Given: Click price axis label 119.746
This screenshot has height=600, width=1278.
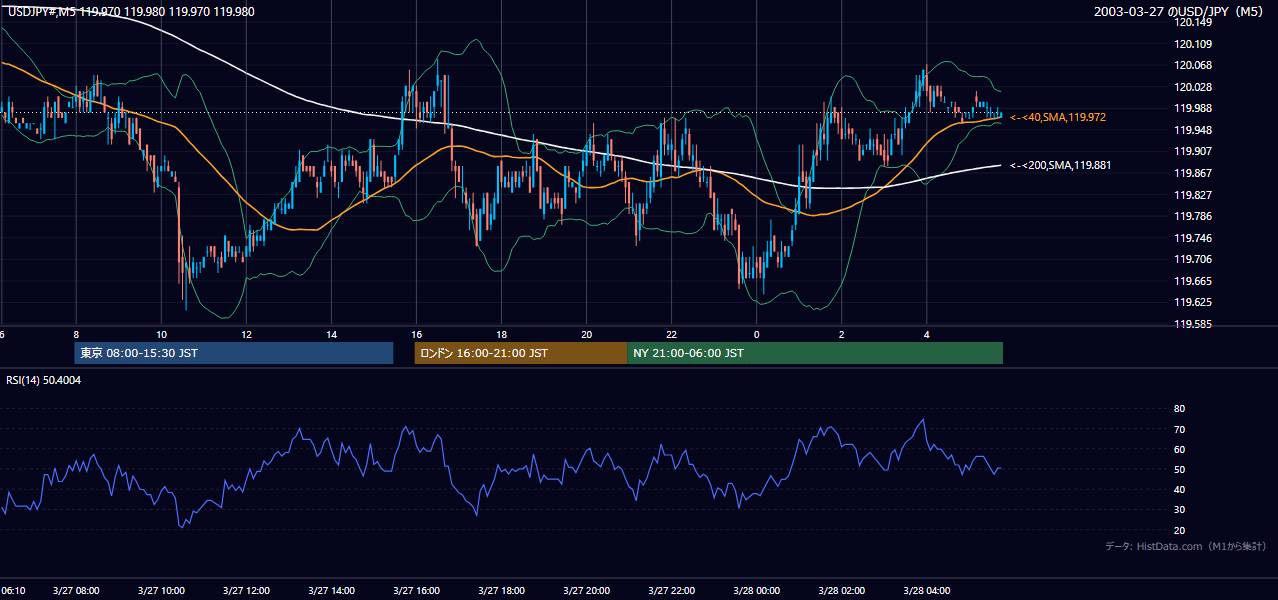Looking at the screenshot, I should [x=1194, y=238].
